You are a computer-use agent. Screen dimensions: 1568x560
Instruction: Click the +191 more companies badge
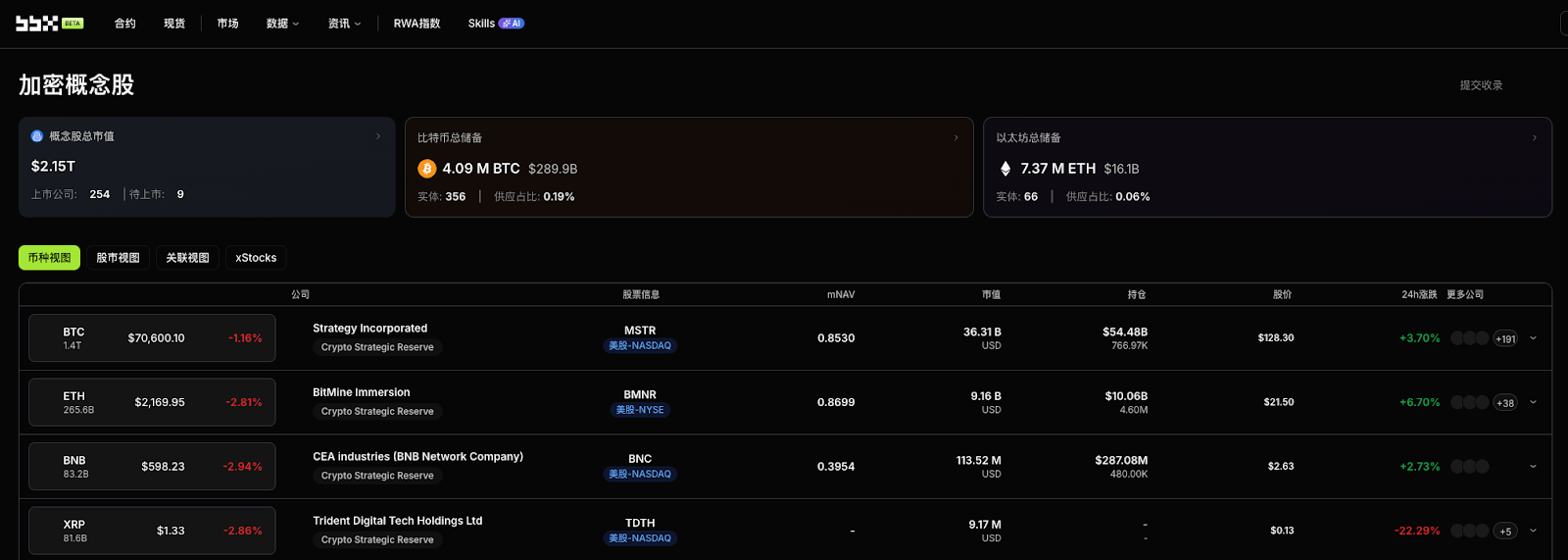coord(1505,339)
